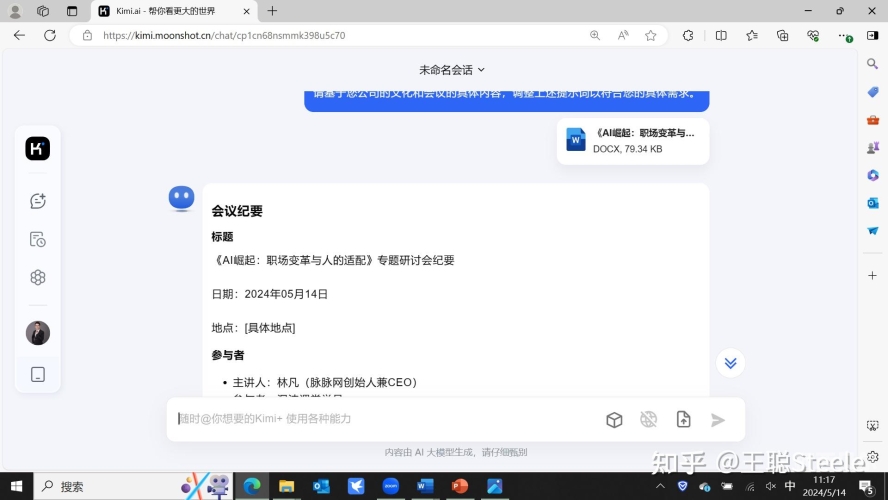Image resolution: width=888 pixels, height=500 pixels.
Task: Open the browser extensions icon
Action: (x=688, y=35)
